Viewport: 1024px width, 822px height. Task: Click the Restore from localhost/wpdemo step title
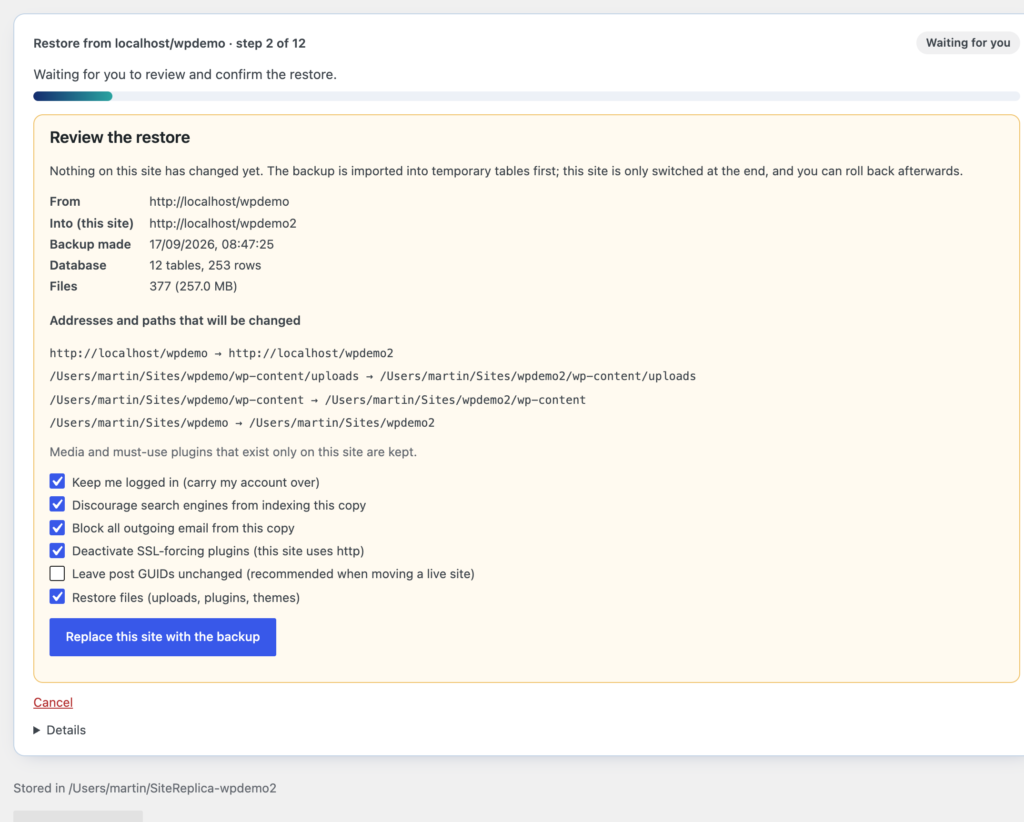[x=170, y=43]
